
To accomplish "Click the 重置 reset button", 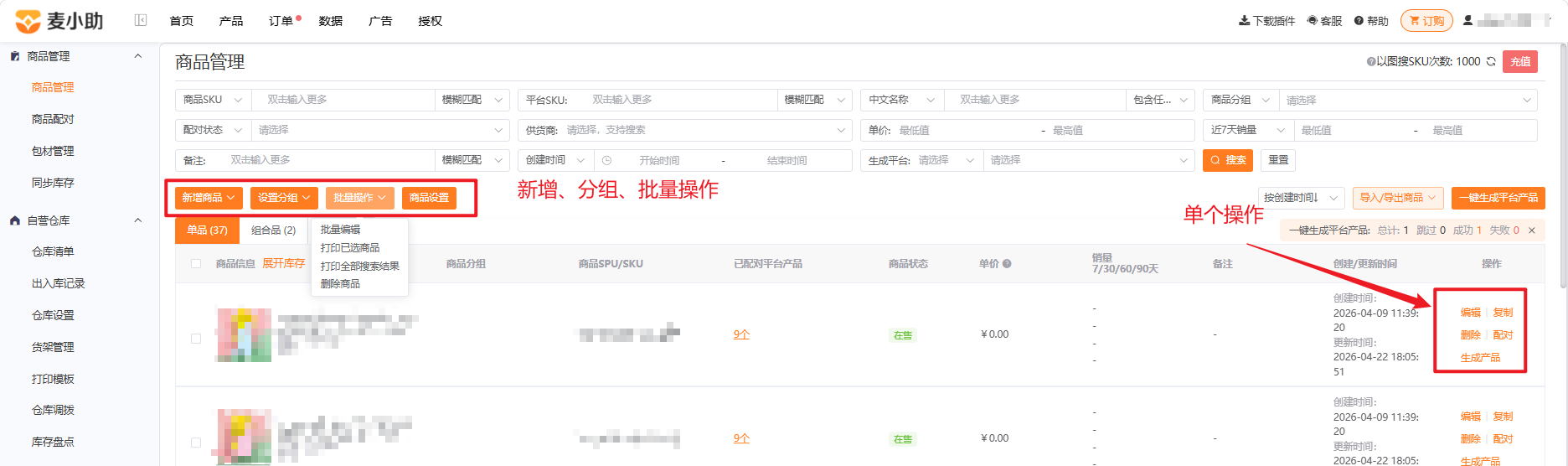I will [1278, 160].
